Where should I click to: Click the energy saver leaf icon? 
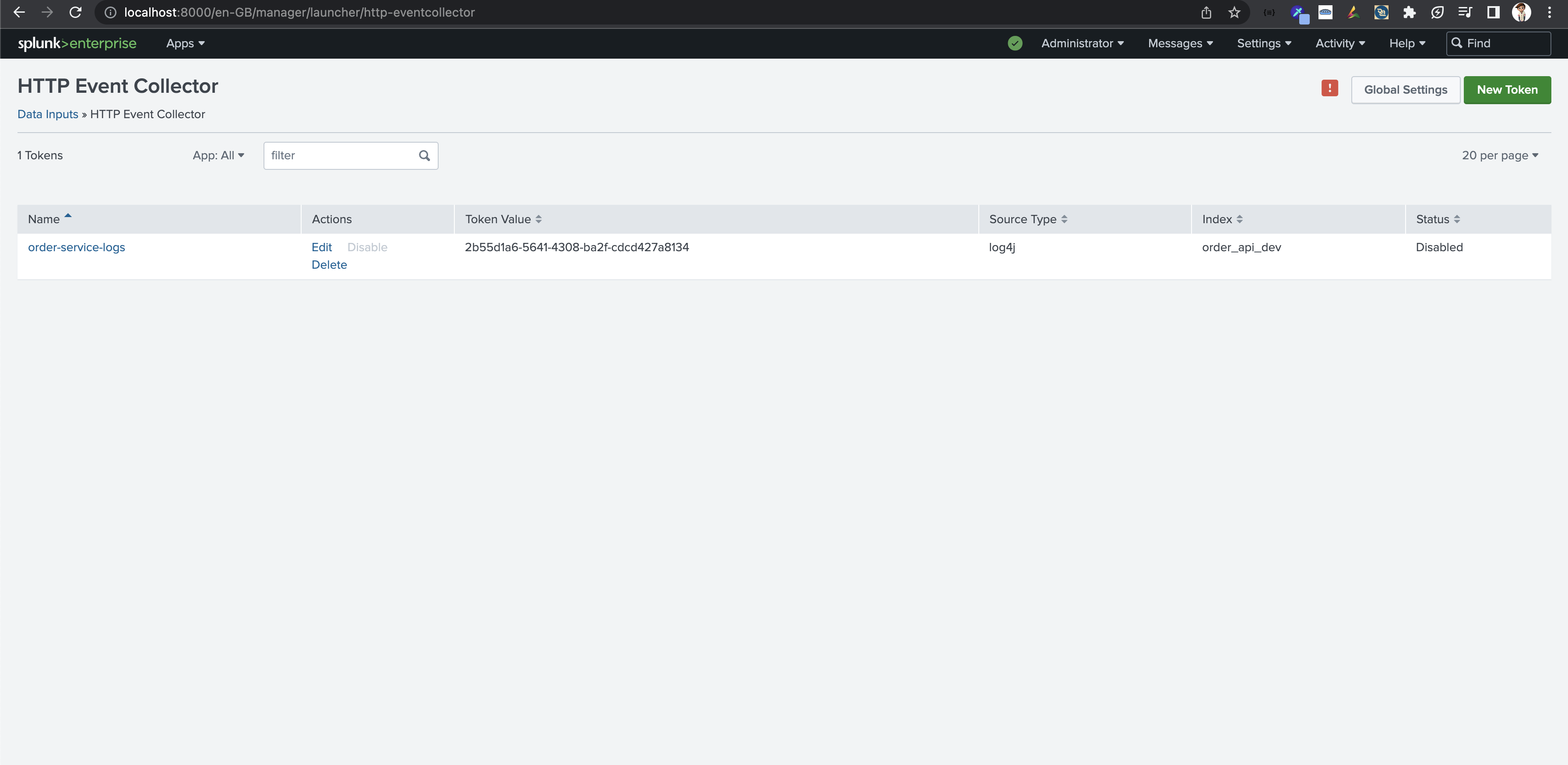click(x=1438, y=12)
